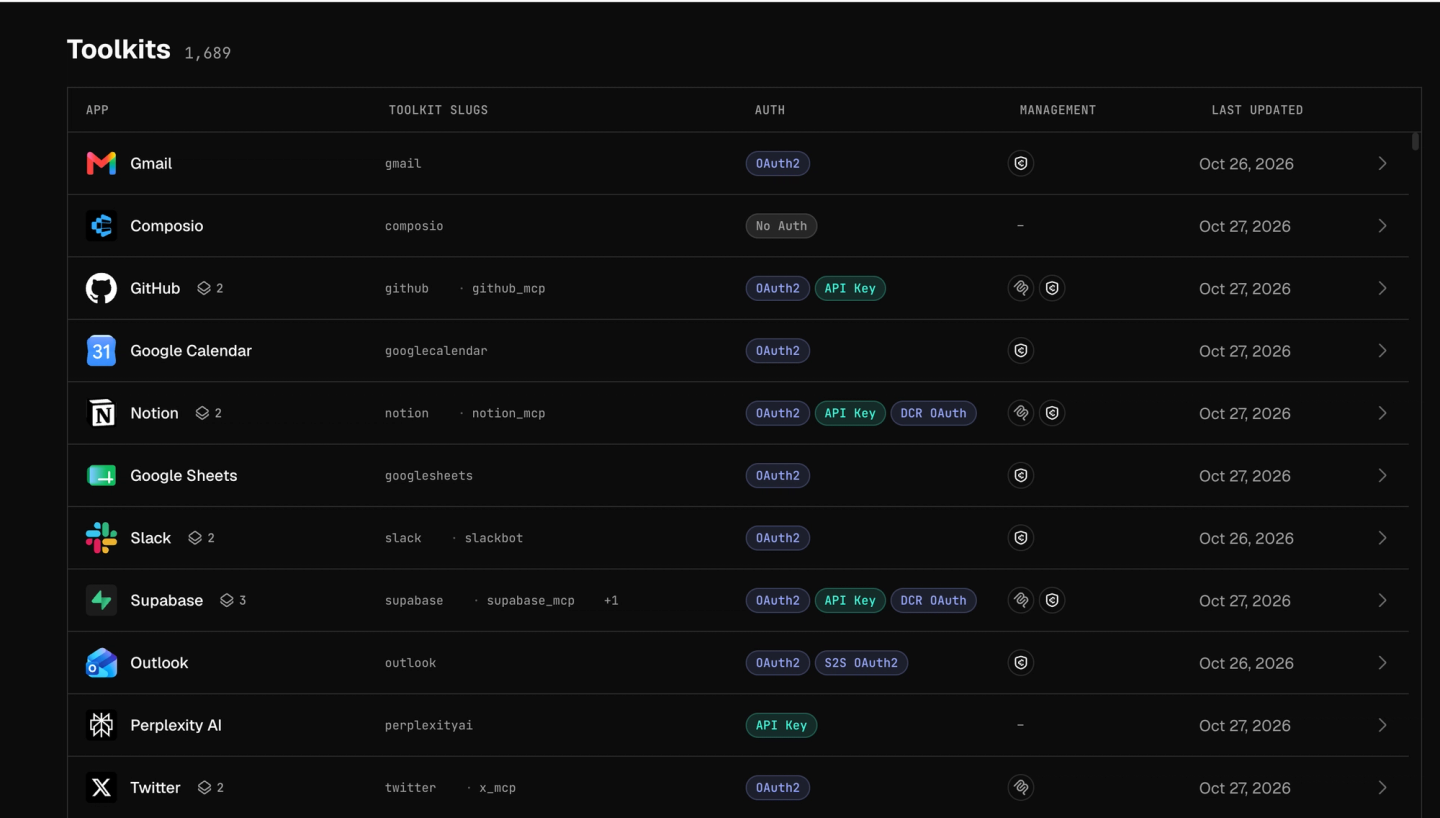Click the layers icon next to Twitter
Screen dimensions: 1440x818
point(204,788)
